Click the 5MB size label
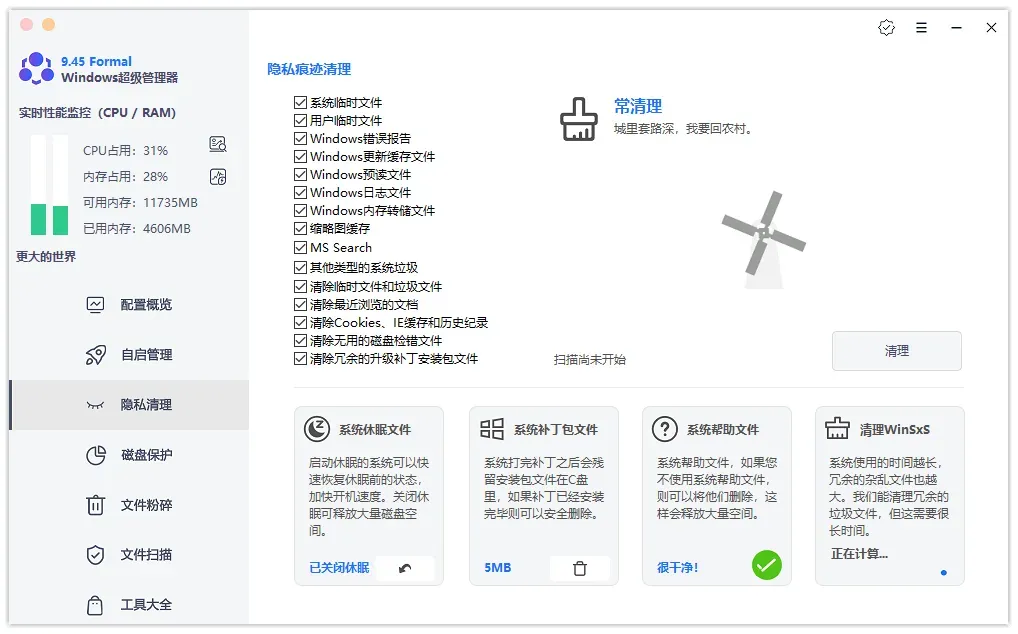 tap(497, 568)
